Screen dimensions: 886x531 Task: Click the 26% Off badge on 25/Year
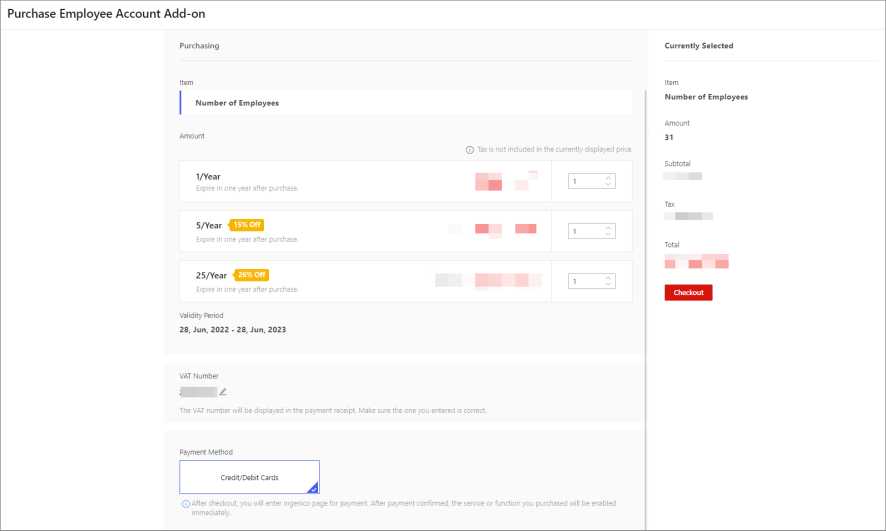tap(250, 275)
